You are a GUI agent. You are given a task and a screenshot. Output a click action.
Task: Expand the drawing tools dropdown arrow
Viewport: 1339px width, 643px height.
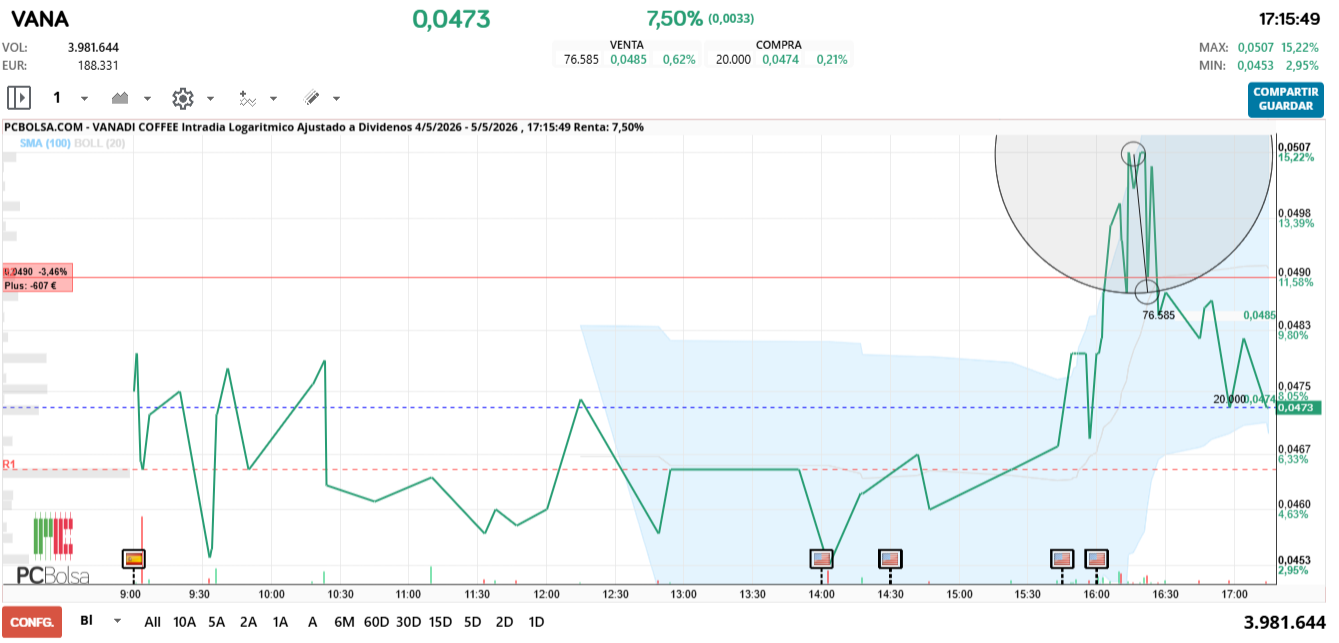(336, 99)
